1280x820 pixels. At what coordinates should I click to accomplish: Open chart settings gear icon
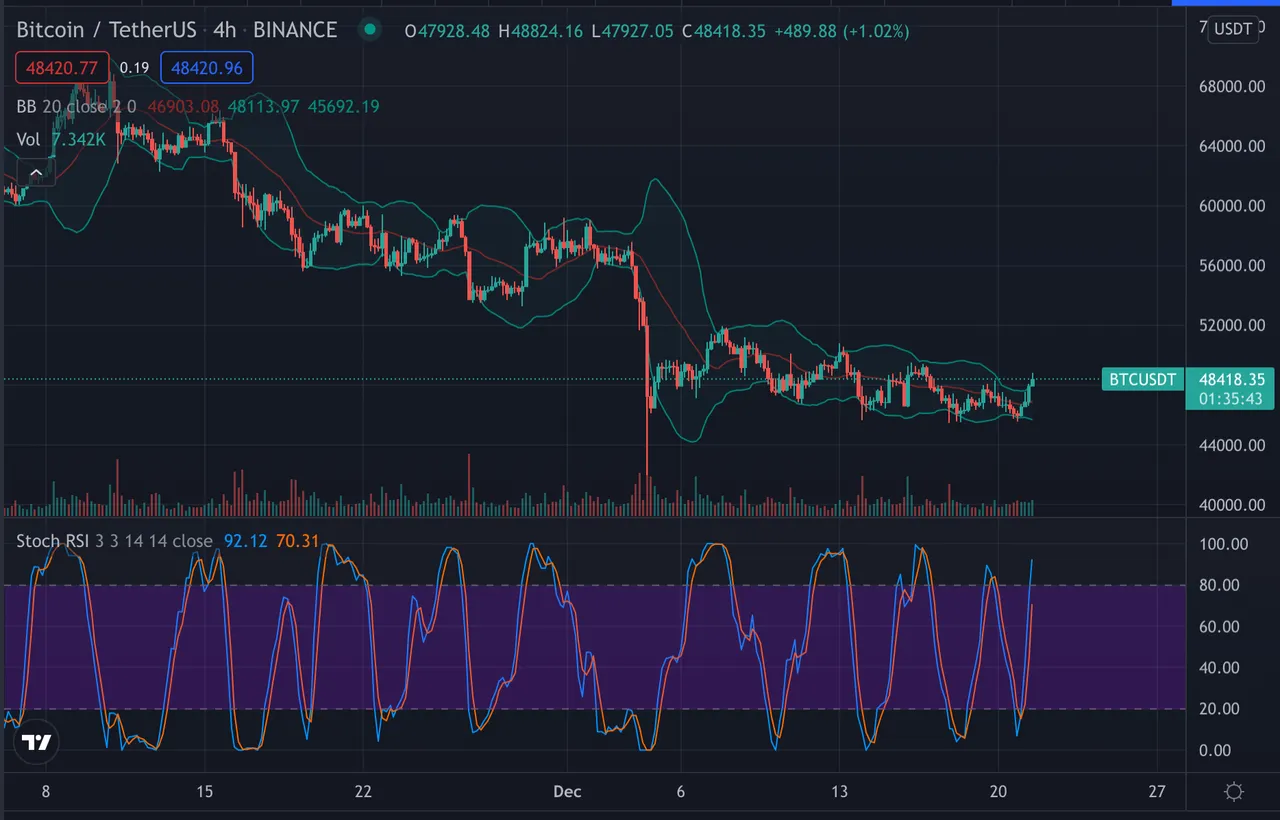pos(1234,792)
